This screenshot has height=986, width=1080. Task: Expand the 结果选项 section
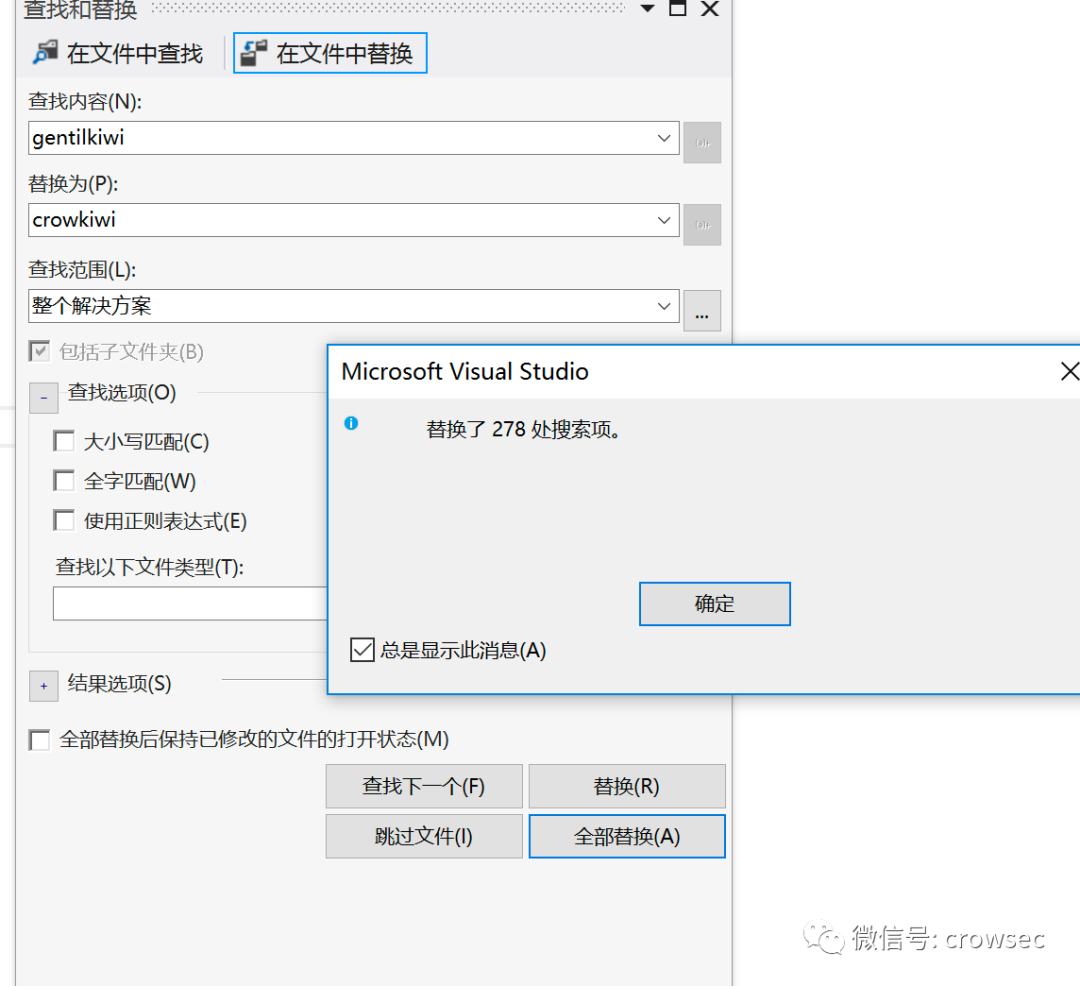coord(43,686)
